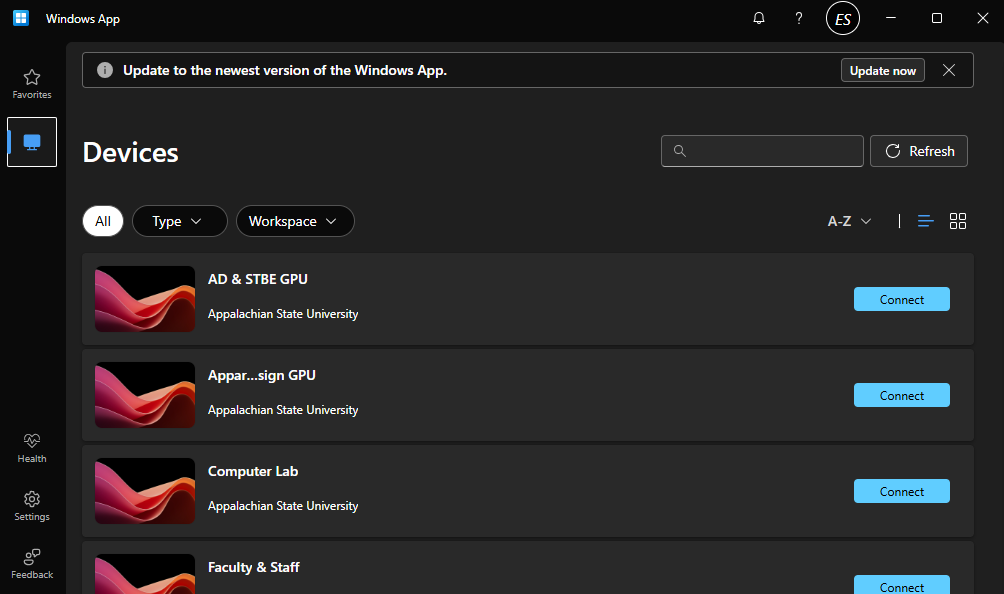
Task: Select the All filter pill
Action: (x=103, y=221)
